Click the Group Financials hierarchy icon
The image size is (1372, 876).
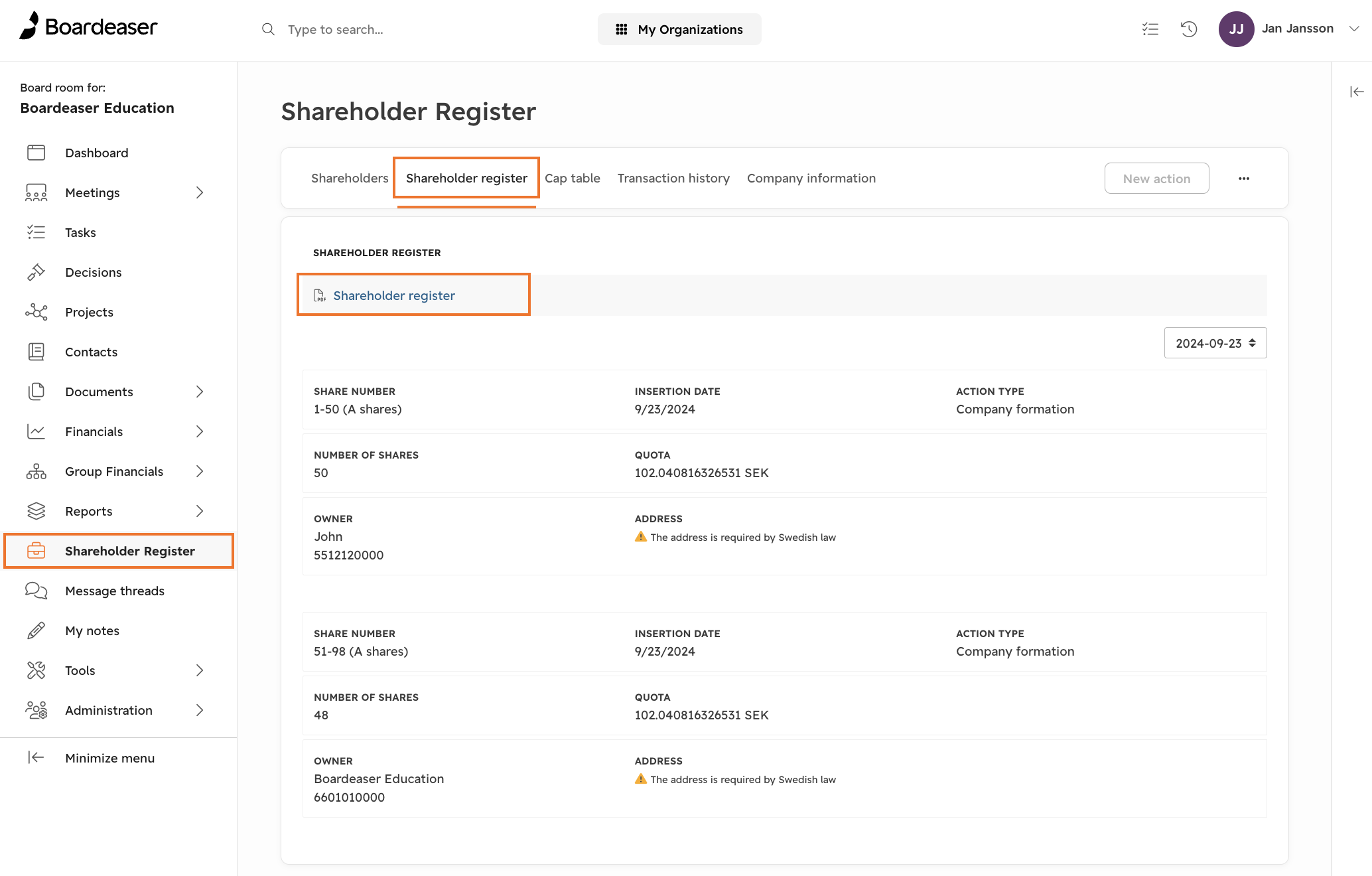coord(36,471)
